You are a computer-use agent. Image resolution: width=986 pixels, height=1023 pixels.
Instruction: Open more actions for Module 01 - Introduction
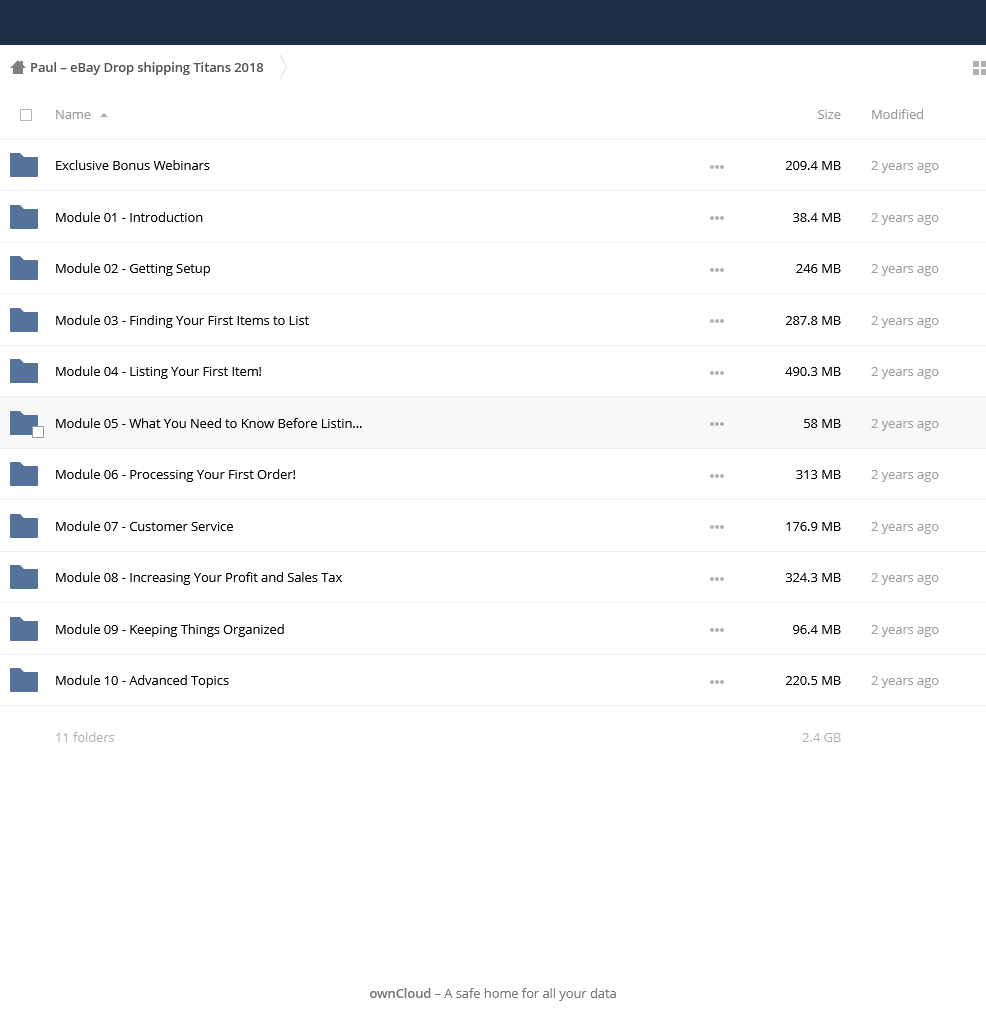pos(716,218)
